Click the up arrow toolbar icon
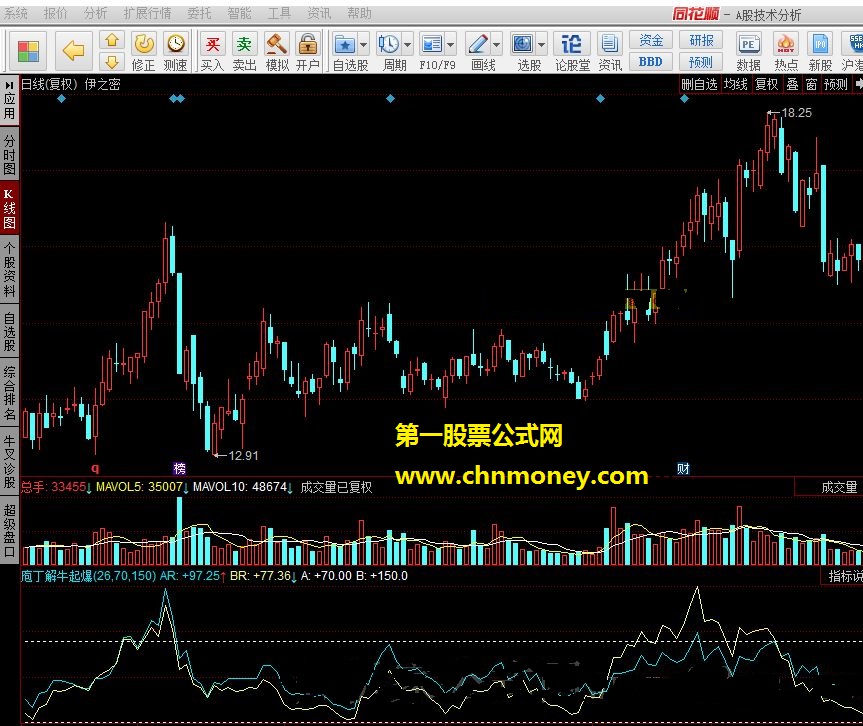The height and width of the screenshot is (726, 863). (x=112, y=40)
